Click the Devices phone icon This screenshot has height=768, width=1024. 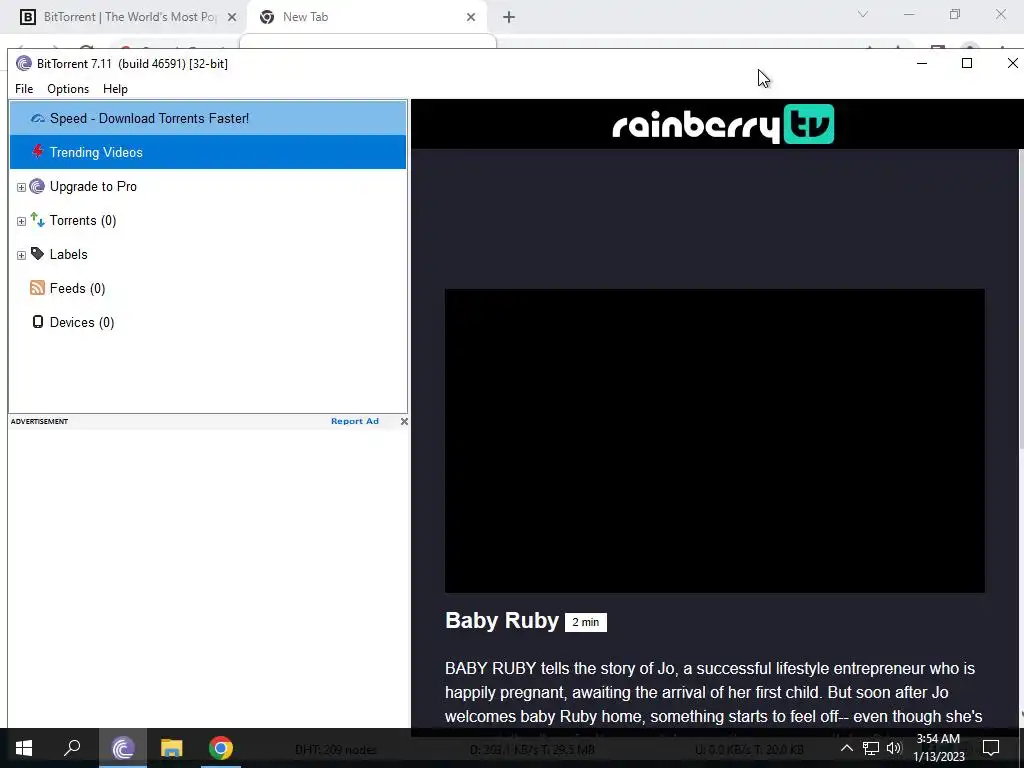coord(38,322)
